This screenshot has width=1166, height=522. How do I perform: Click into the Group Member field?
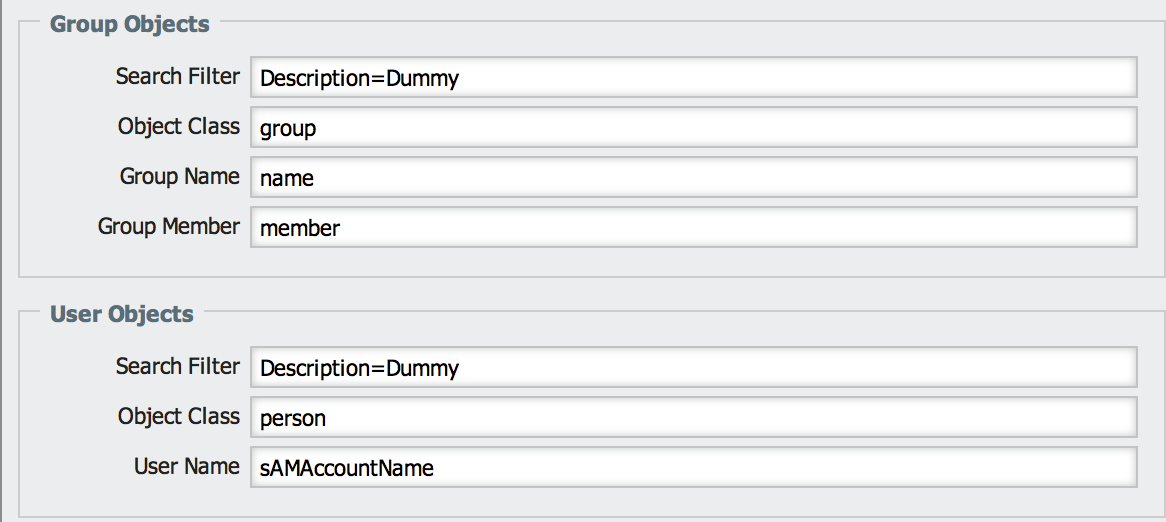tap(693, 227)
